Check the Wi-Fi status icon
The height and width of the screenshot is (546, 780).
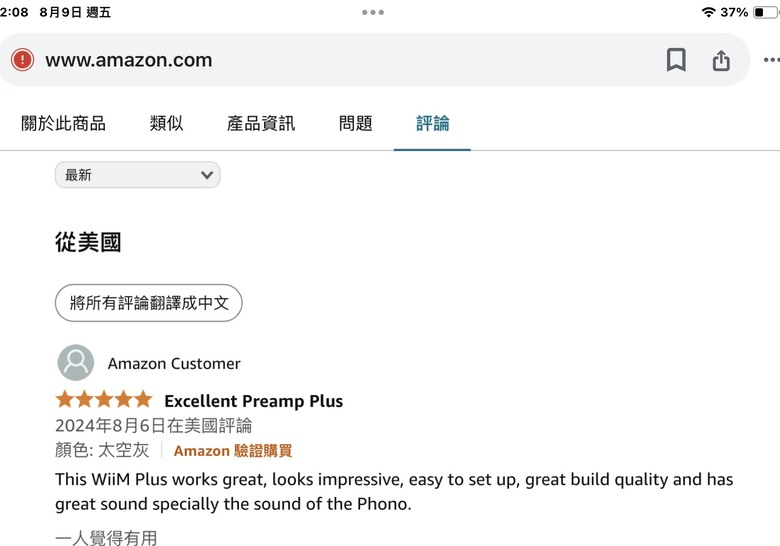pos(708,12)
